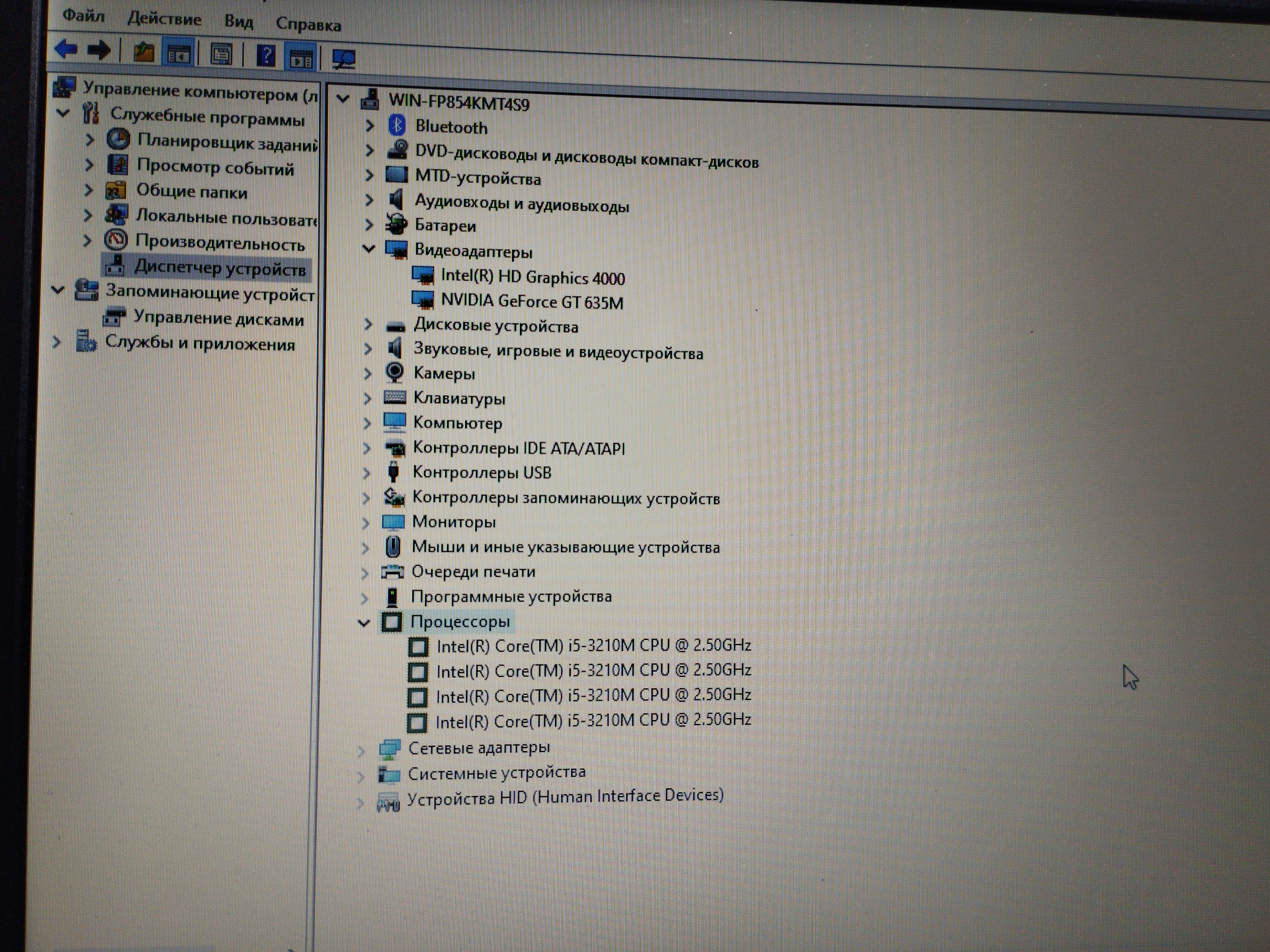The height and width of the screenshot is (952, 1270).
Task: Expand the Bluetooth category
Action: (x=370, y=125)
